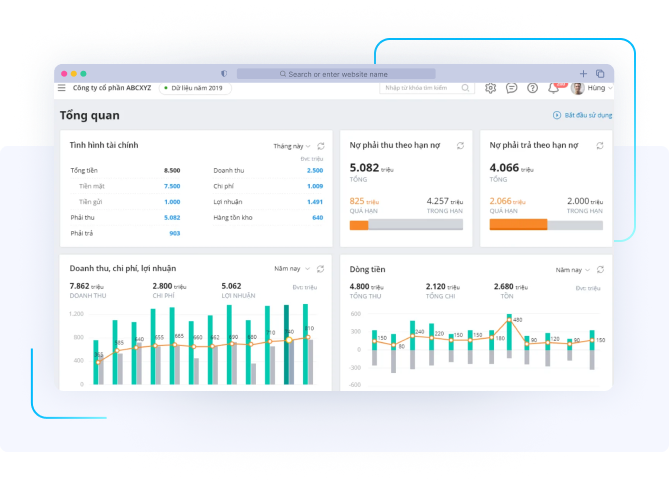Image resolution: width=669 pixels, height=481 pixels.
Task: Click the 2.120 triệu TỔNG CHI figure
Action: (x=443, y=287)
